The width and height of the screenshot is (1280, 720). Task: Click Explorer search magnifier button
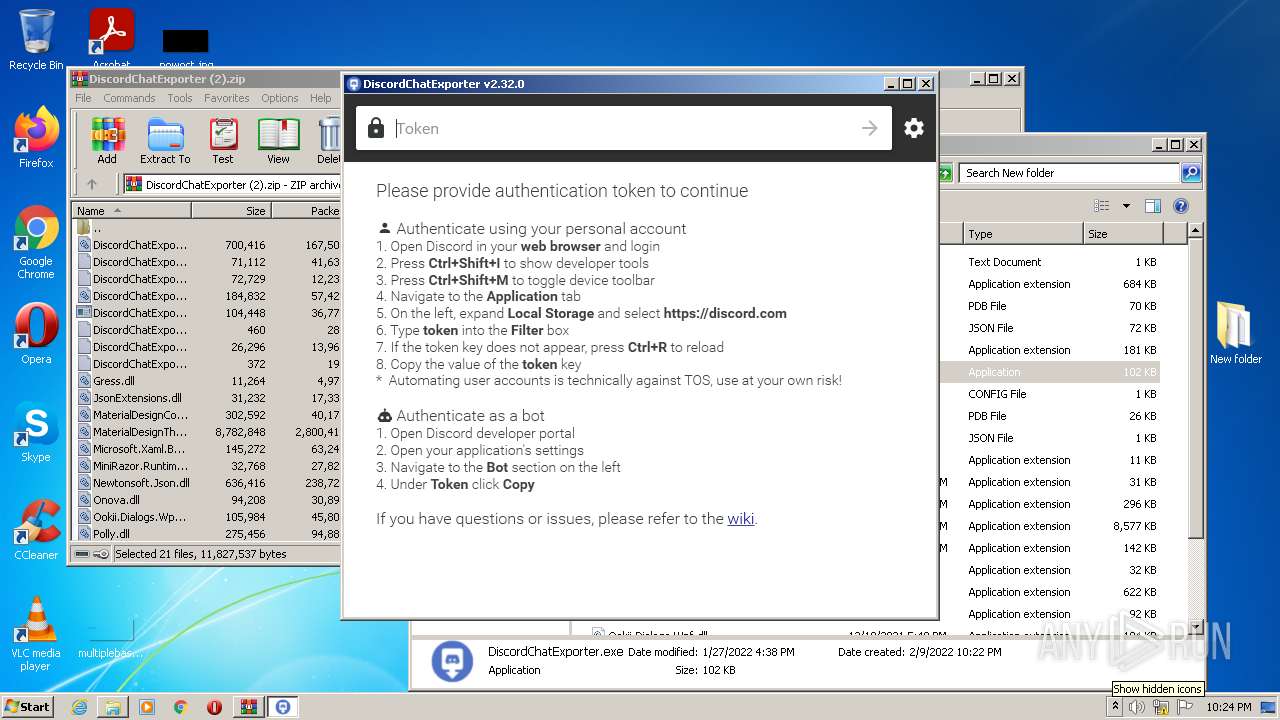click(1190, 173)
